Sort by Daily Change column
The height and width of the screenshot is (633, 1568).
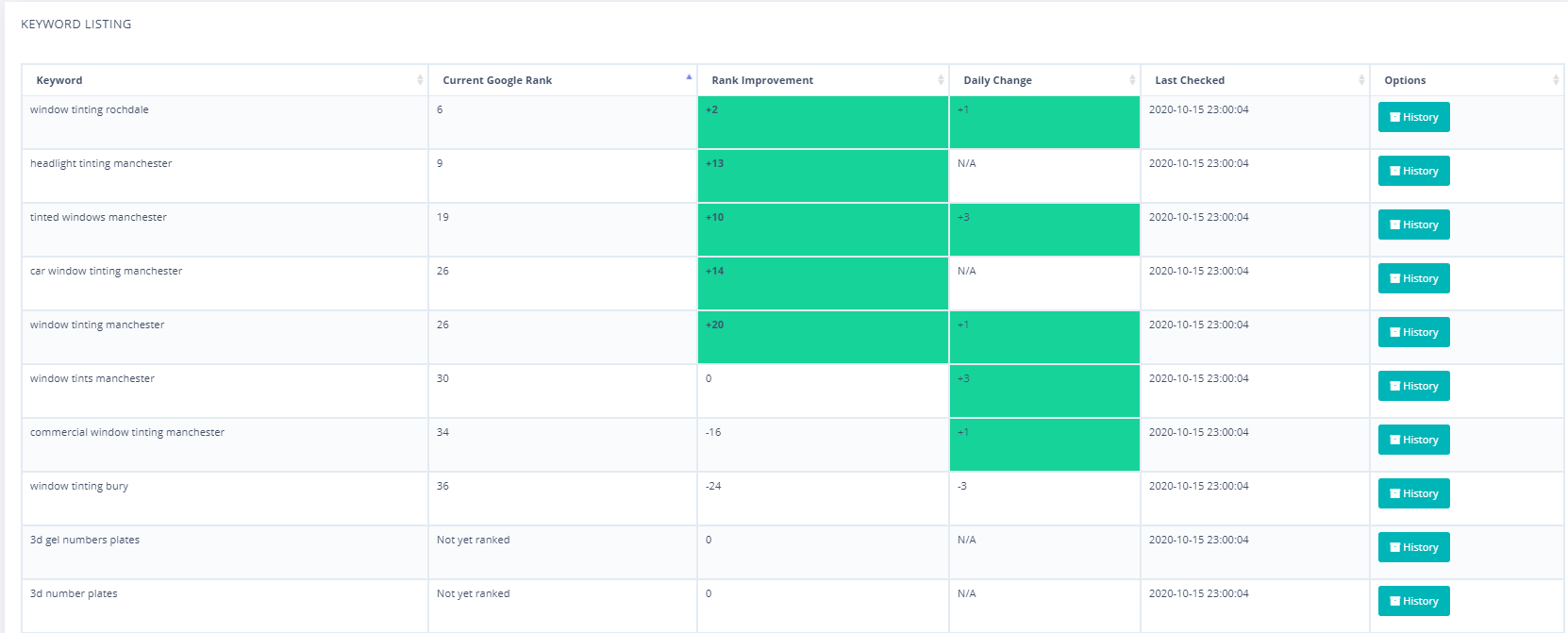click(x=1044, y=80)
